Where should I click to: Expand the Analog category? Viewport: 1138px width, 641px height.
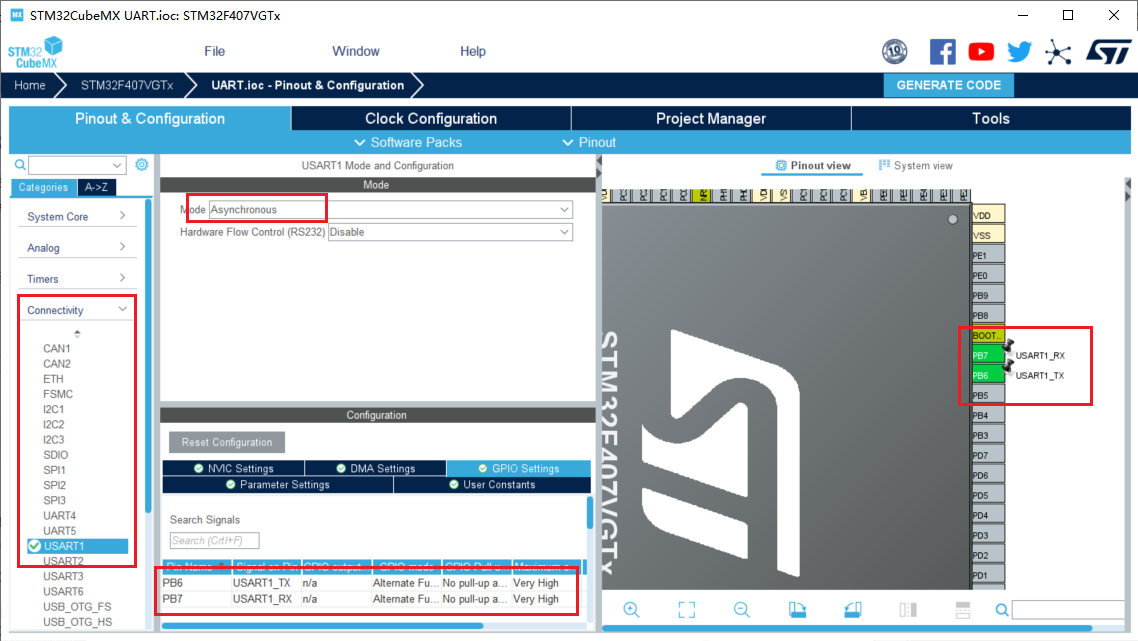pos(76,248)
